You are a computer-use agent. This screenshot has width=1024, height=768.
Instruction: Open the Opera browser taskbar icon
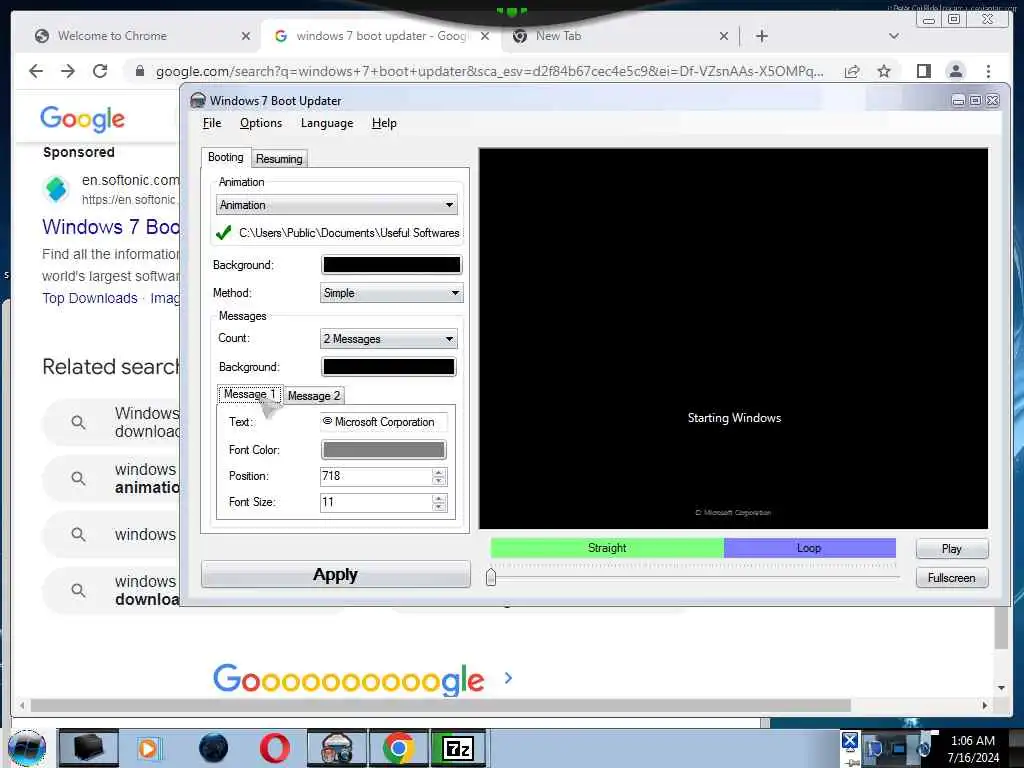(274, 748)
